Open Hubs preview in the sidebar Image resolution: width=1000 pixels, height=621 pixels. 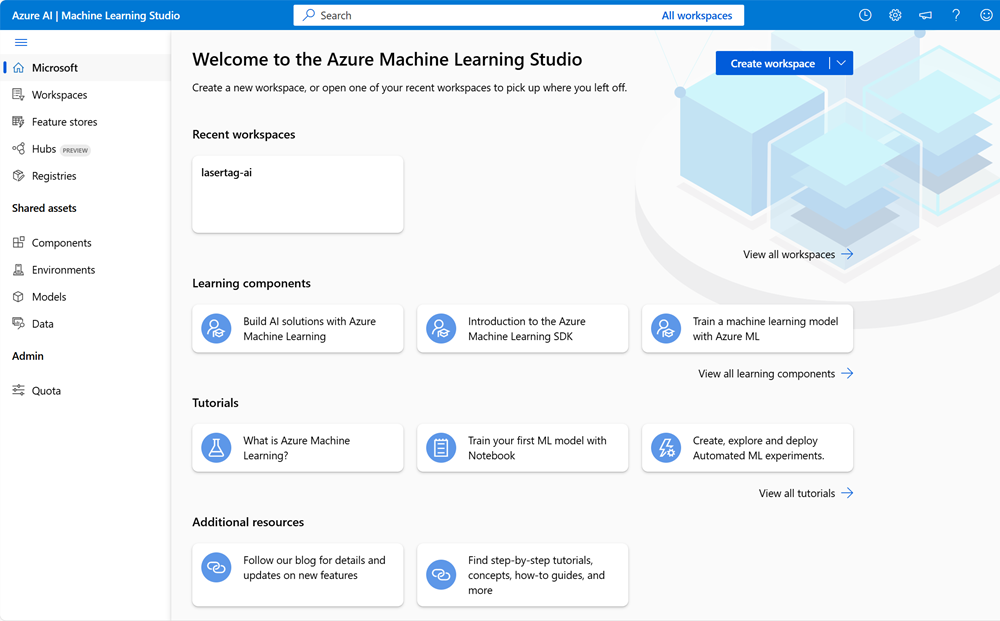point(85,149)
